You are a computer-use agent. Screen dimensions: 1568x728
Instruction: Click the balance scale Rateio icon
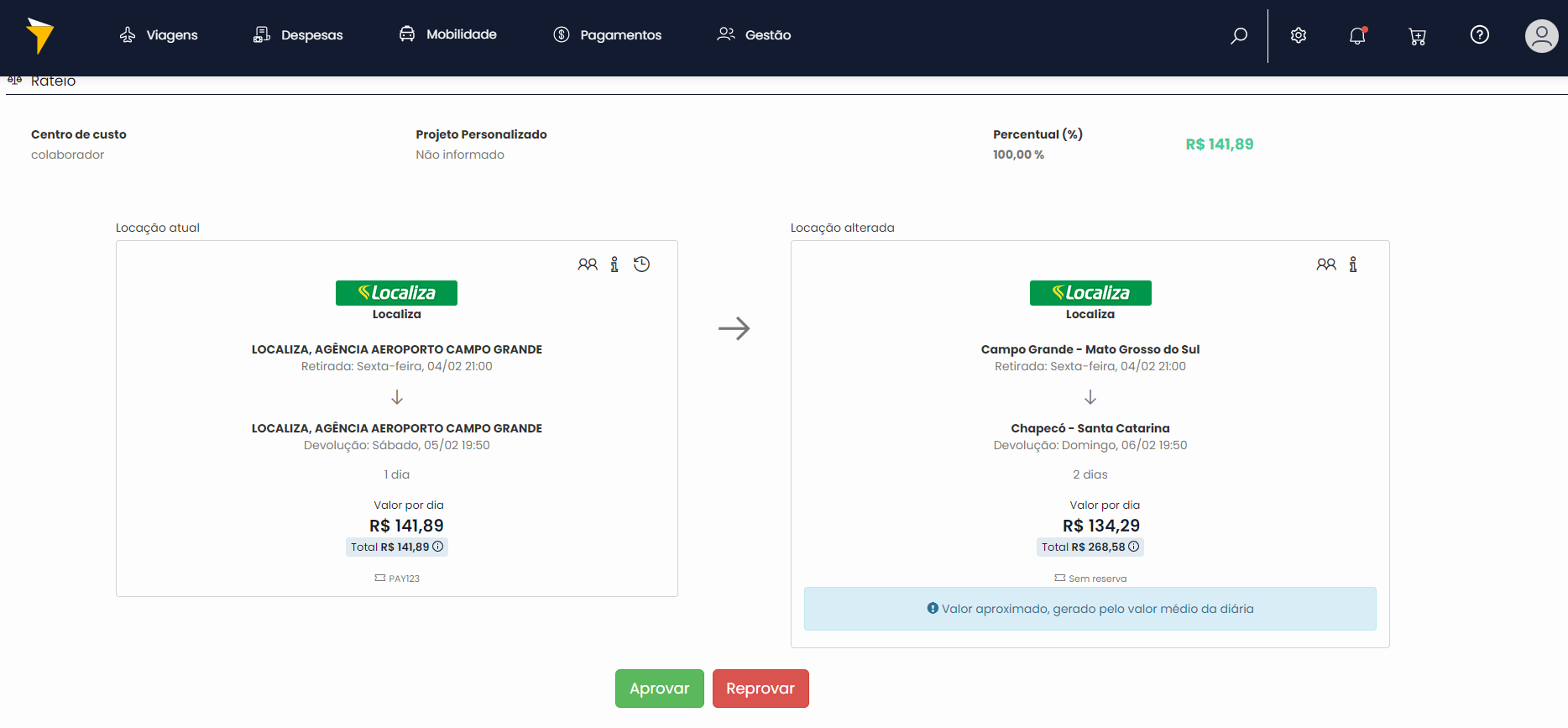[14, 81]
